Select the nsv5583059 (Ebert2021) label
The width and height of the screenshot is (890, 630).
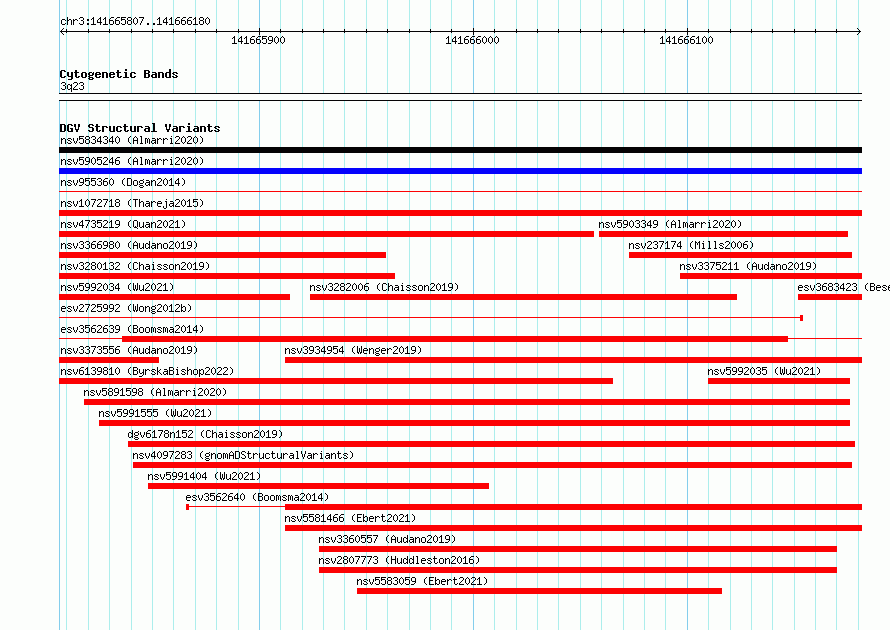[x=422, y=581]
